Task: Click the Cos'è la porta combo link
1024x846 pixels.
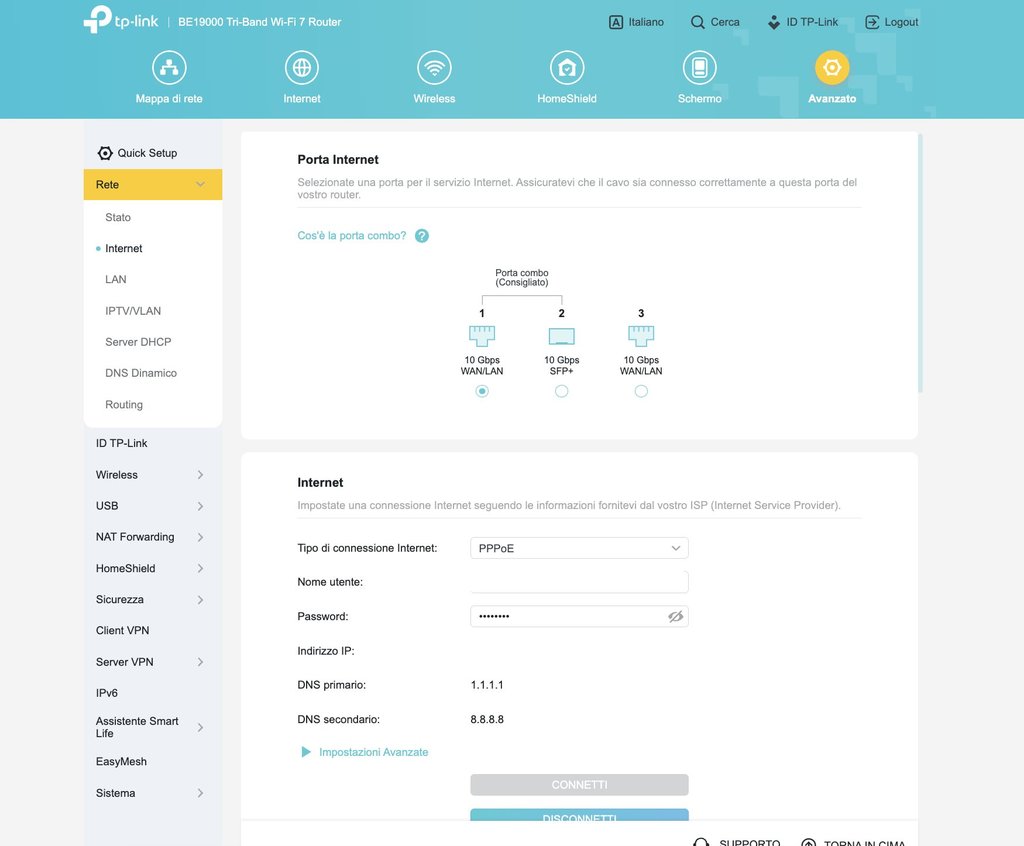Action: pyautogui.click(x=351, y=236)
